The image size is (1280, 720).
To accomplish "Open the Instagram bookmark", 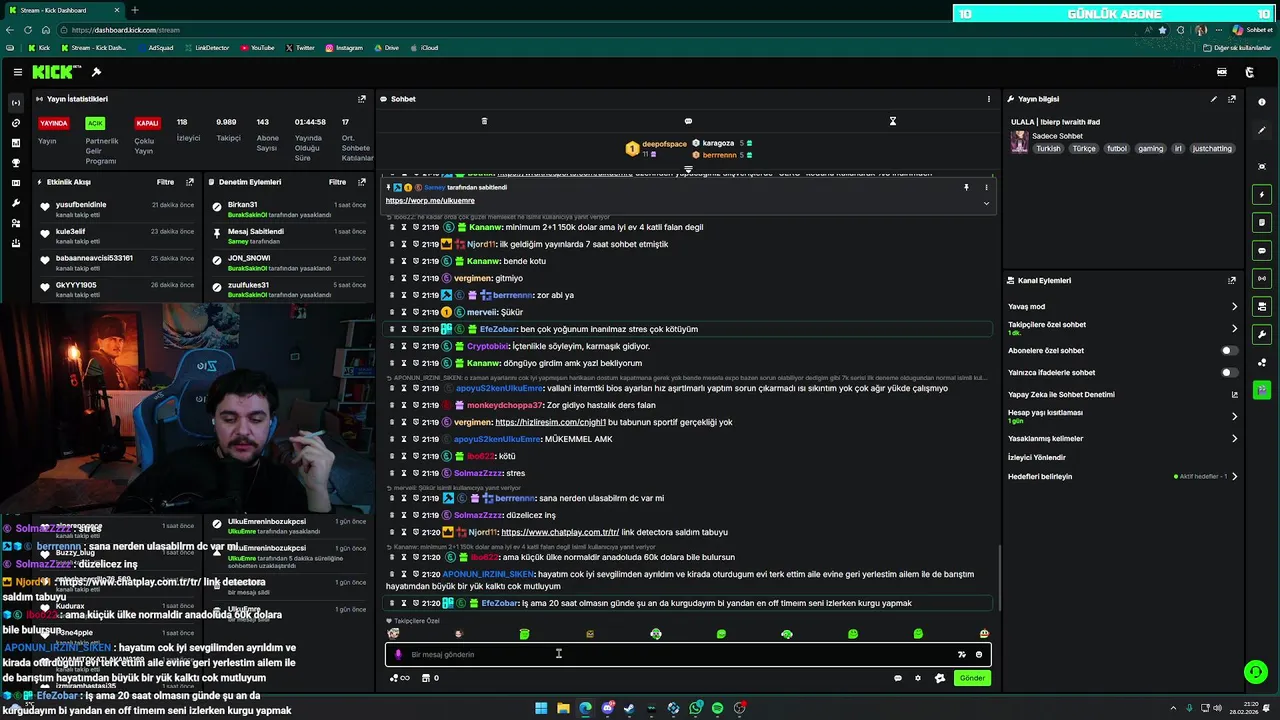I will 343,48.
